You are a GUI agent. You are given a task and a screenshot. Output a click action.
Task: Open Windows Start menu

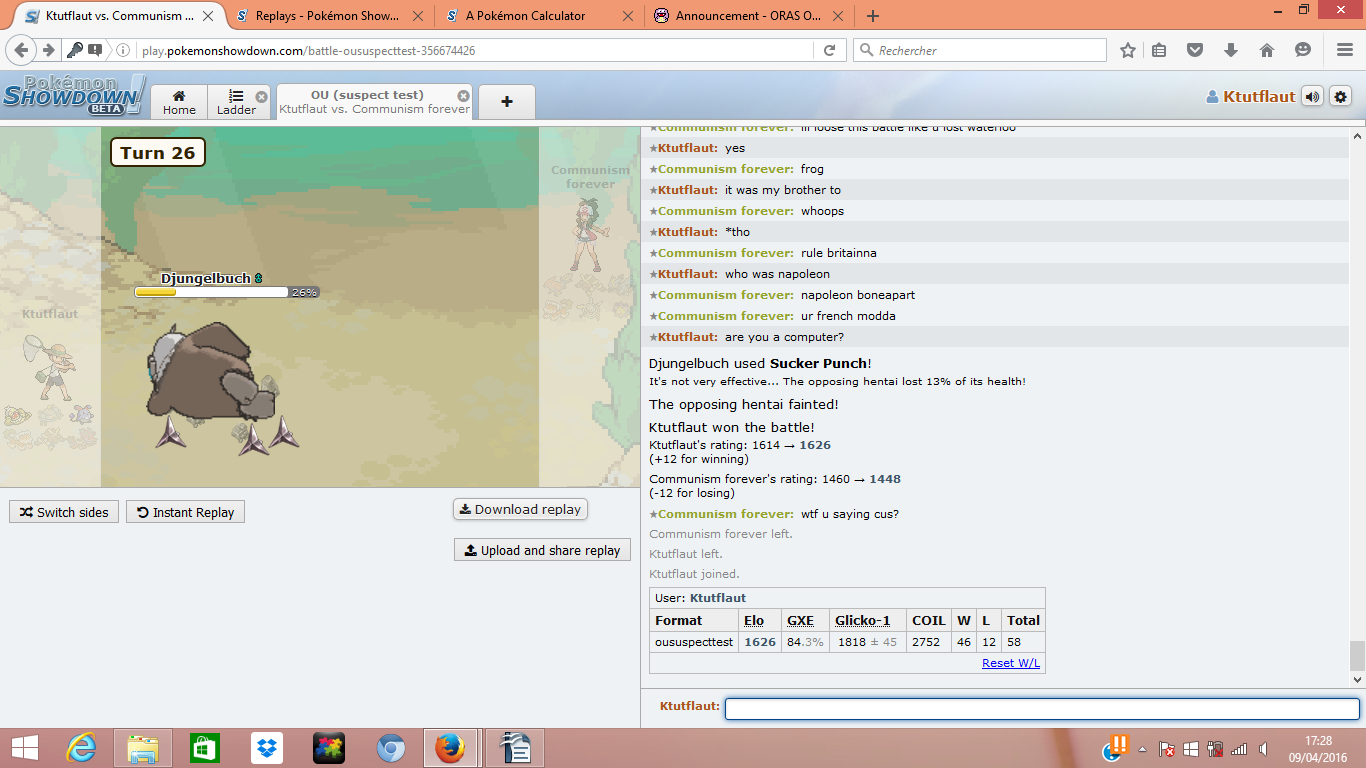click(x=25, y=748)
